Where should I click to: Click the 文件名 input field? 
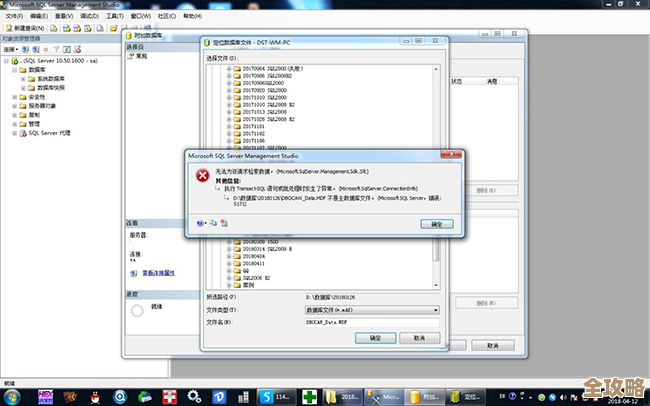click(371, 322)
